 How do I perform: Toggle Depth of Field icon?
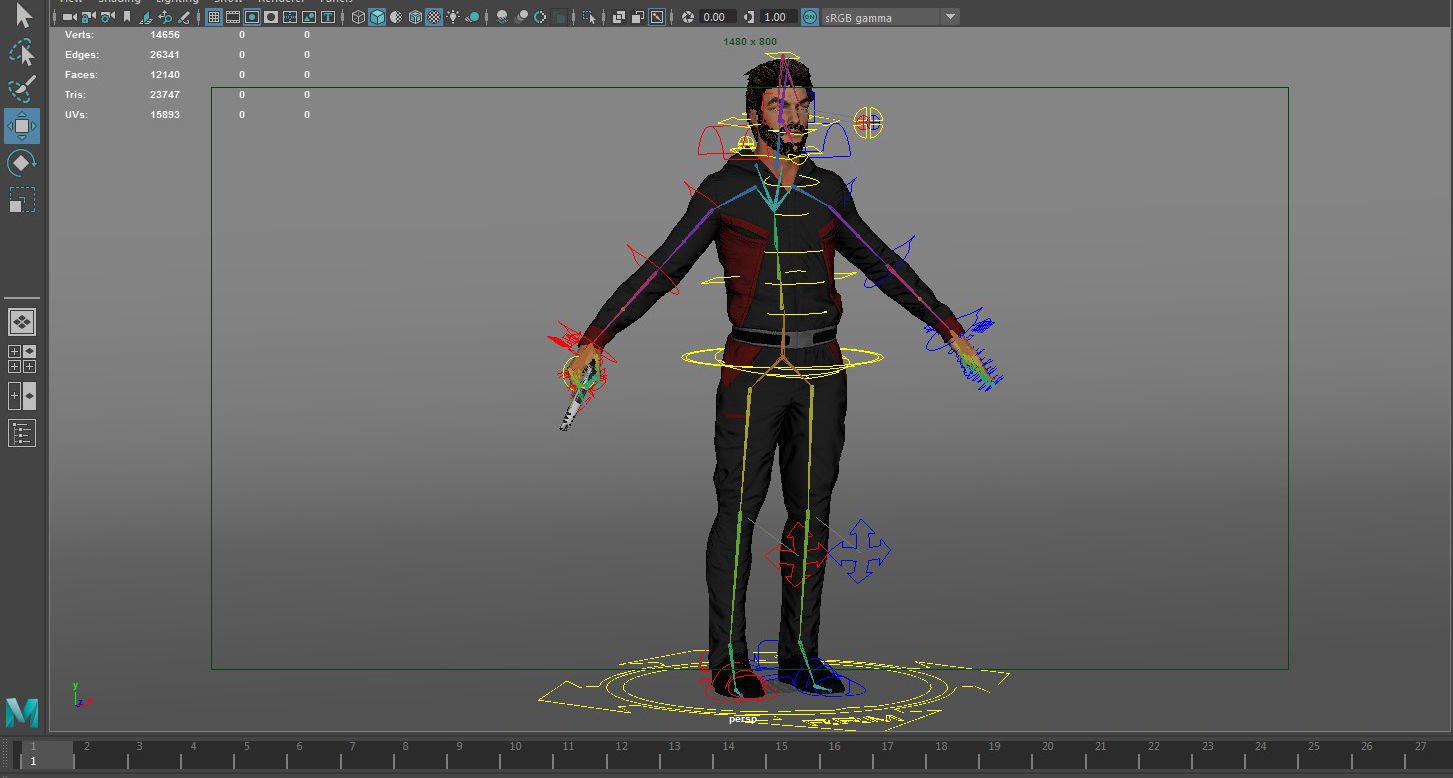point(559,17)
